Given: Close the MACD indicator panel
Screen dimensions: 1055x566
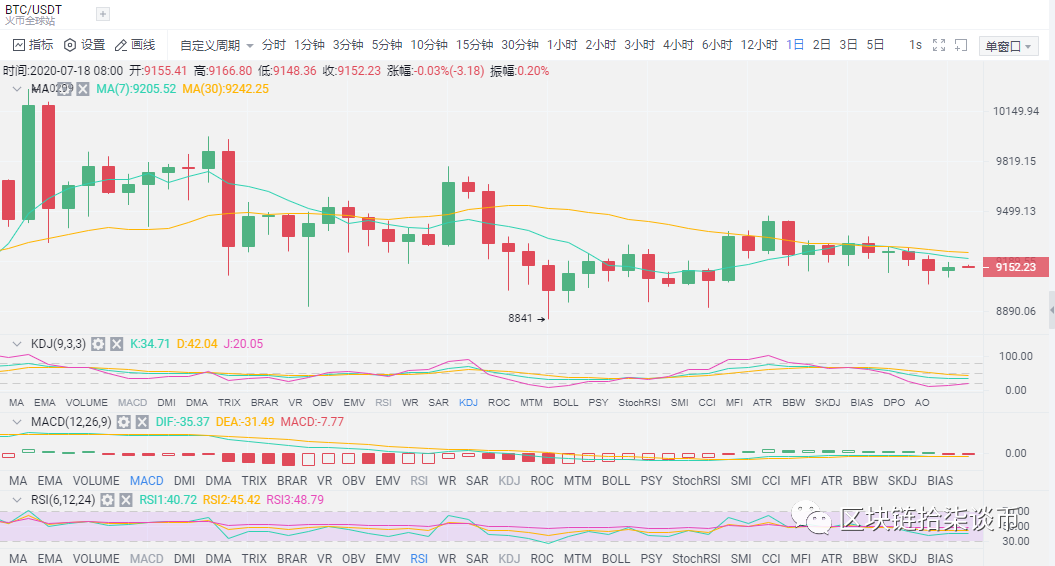Looking at the screenshot, I should [x=141, y=422].
